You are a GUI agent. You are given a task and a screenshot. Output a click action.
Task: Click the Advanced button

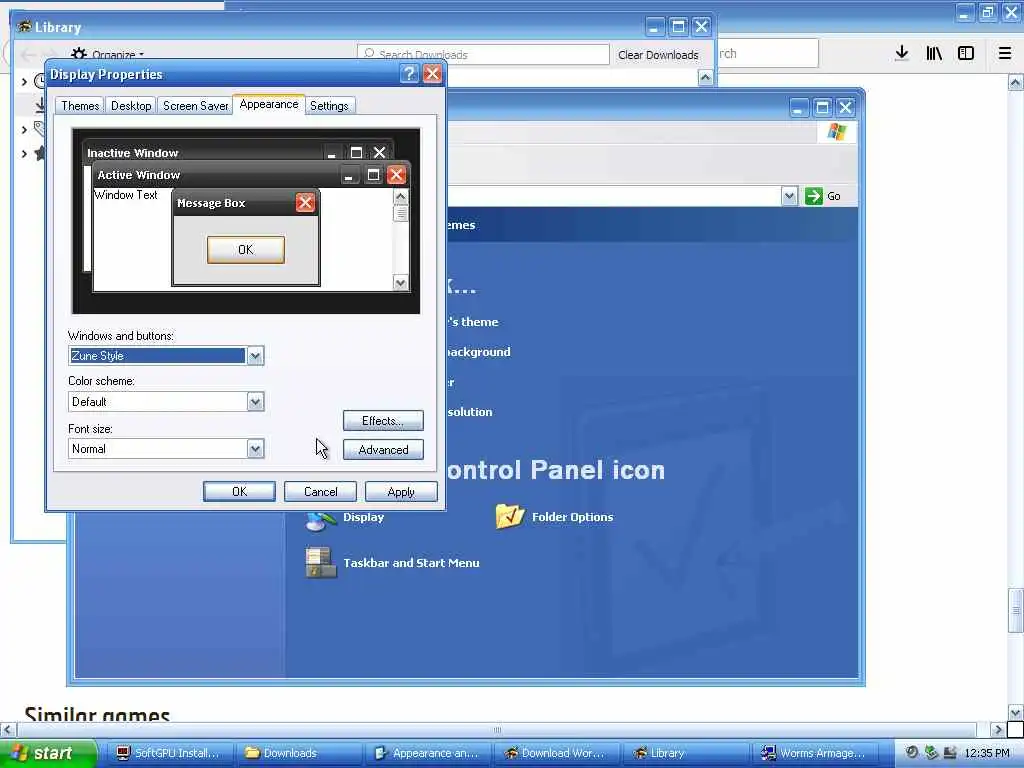click(x=383, y=450)
